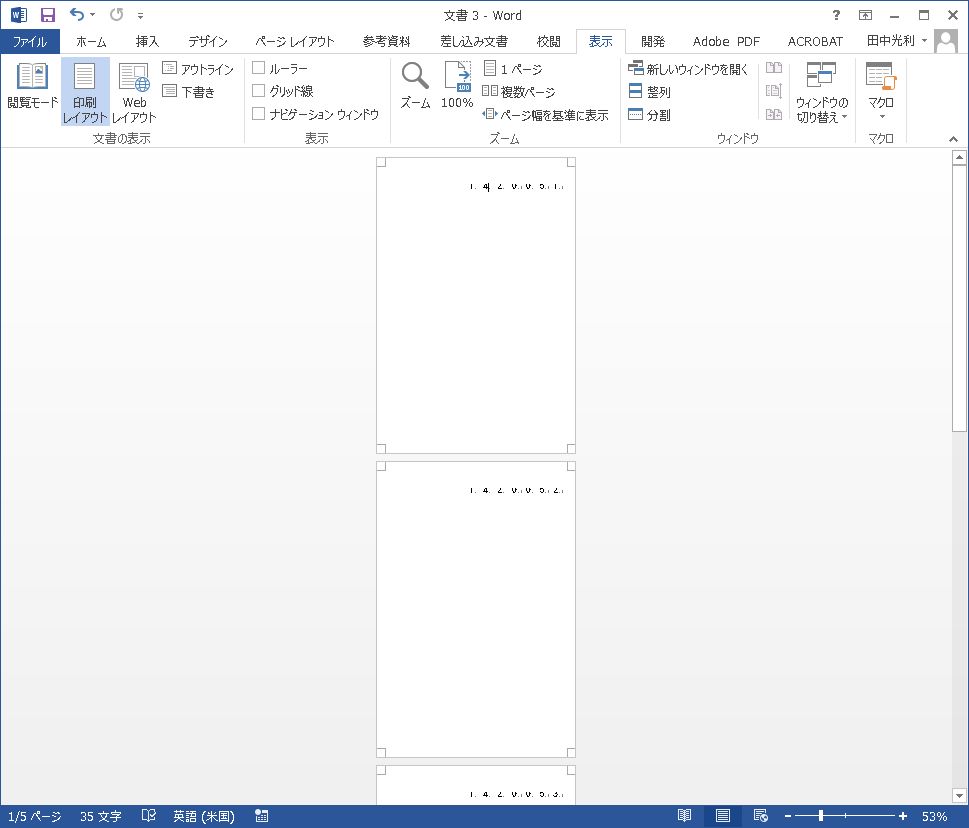Click ページ幅を基準に表示 option
The image size is (969, 828).
[545, 114]
